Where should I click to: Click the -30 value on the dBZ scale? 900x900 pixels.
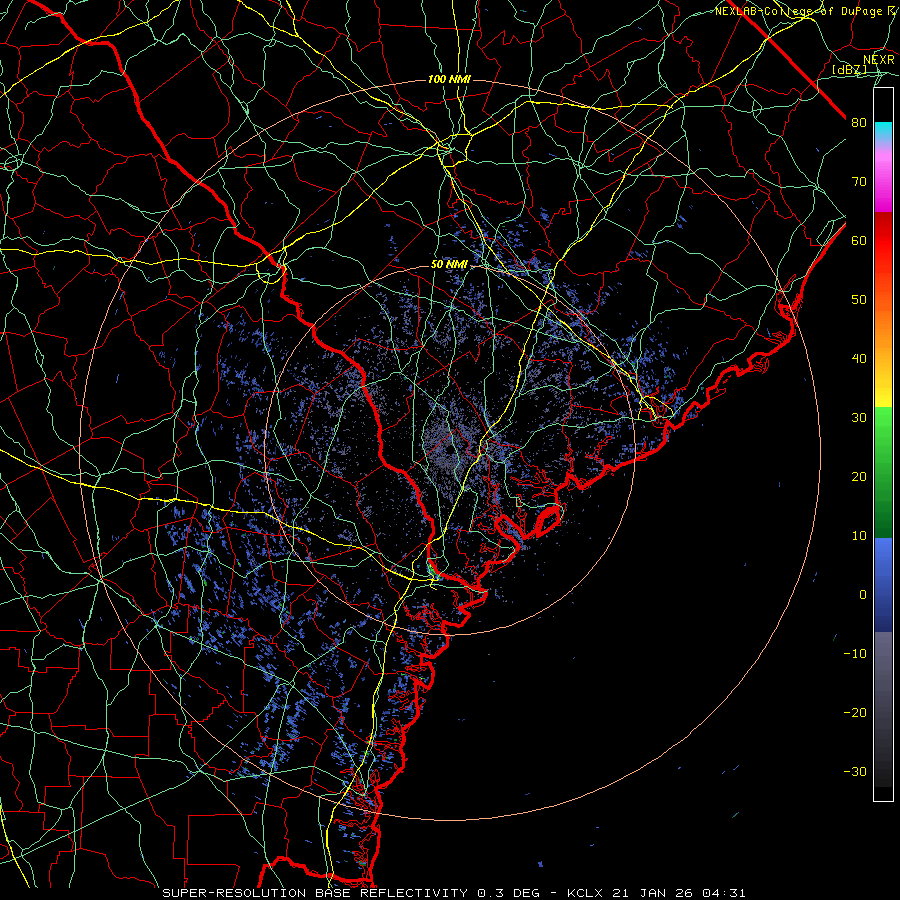tap(855, 771)
